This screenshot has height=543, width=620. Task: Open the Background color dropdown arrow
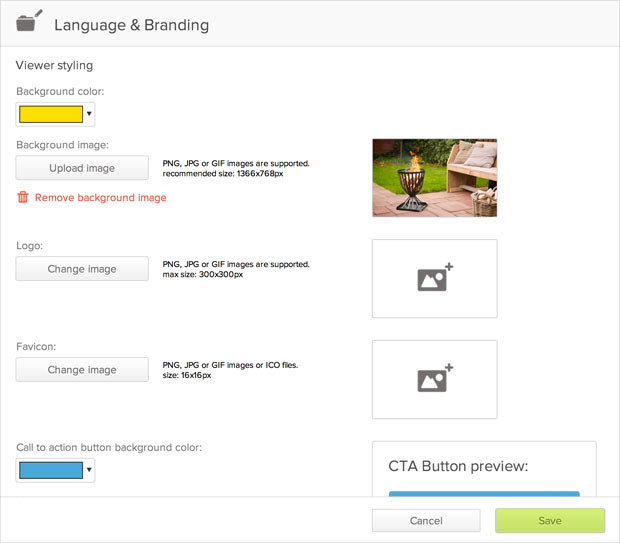89,114
